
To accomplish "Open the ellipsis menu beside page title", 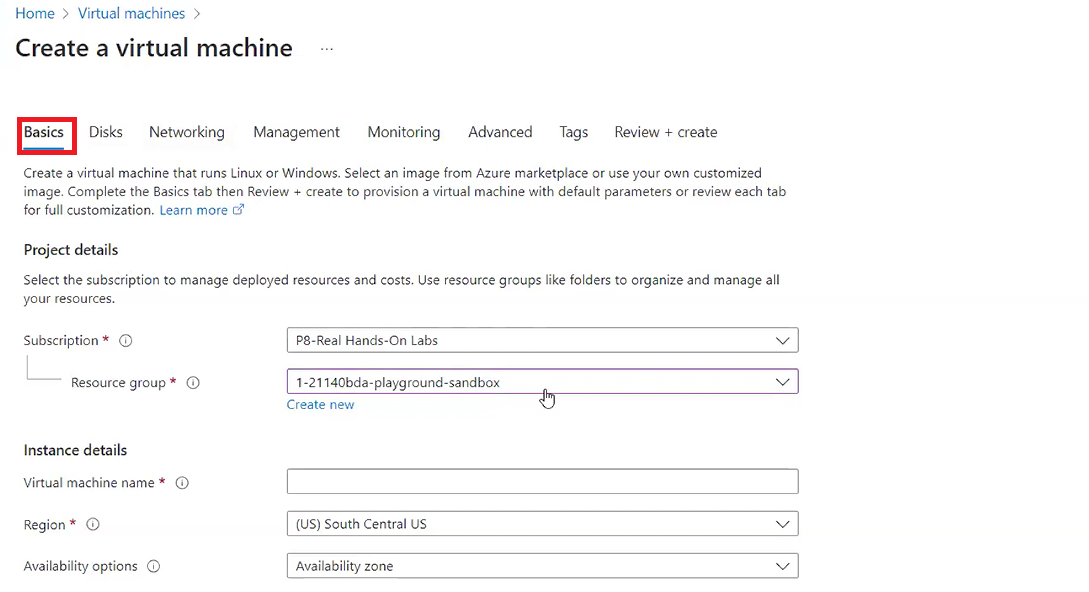I will pyautogui.click(x=327, y=49).
